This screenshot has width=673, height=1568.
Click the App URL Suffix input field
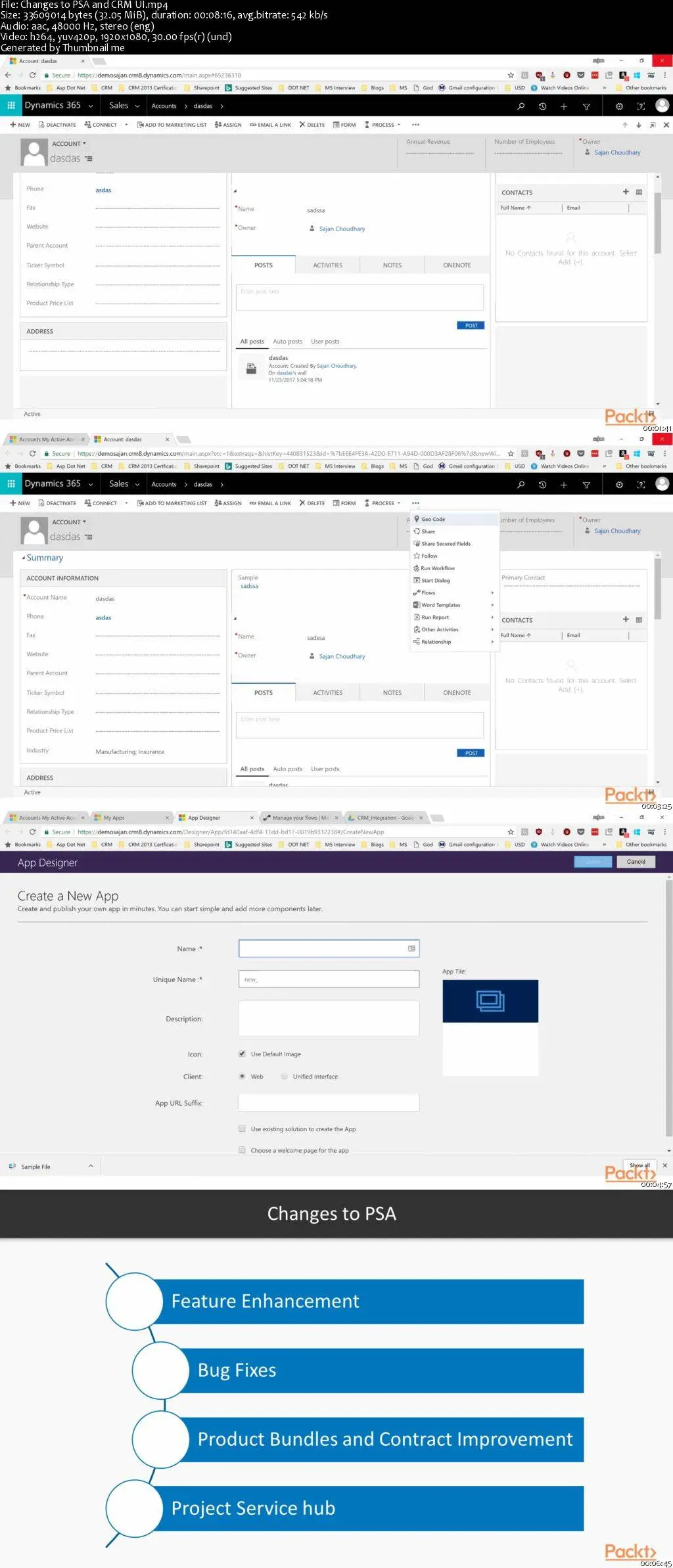(329, 1103)
